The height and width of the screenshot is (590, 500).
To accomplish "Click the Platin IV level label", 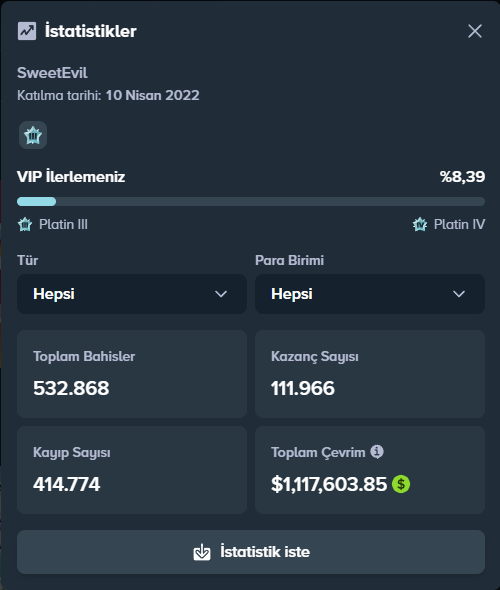I will (459, 224).
